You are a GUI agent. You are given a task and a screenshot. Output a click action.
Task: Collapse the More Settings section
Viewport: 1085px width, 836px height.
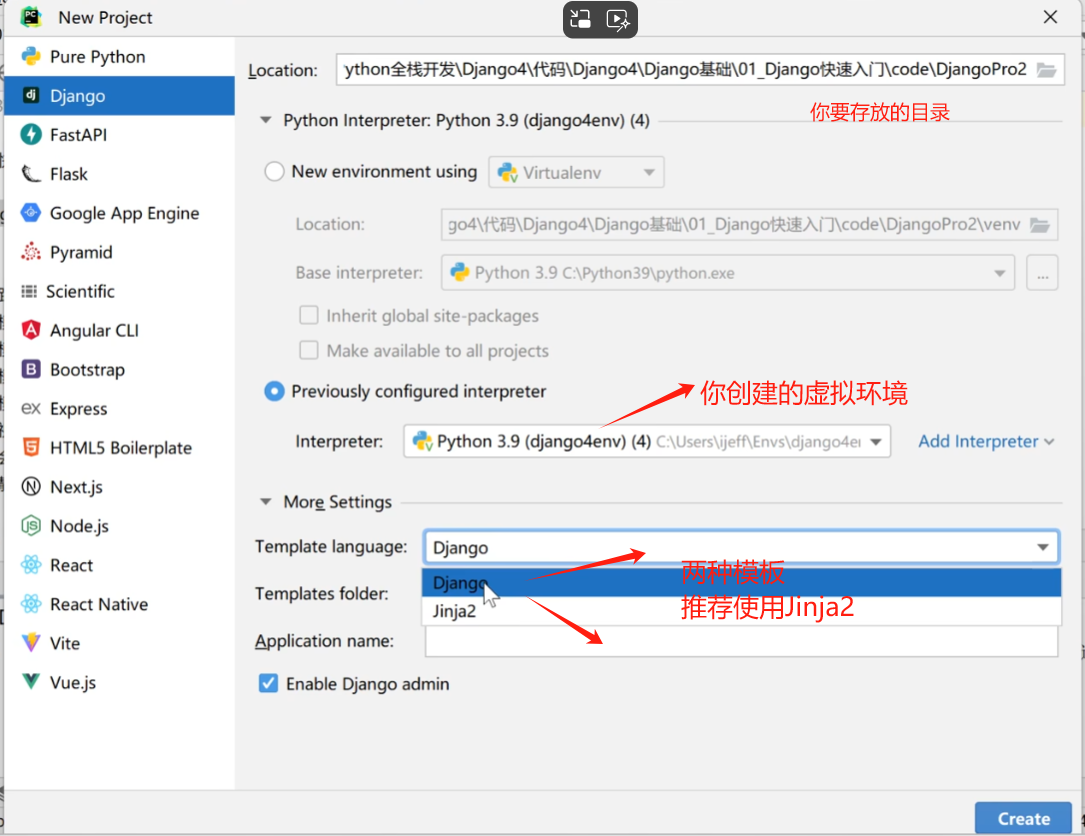(x=265, y=502)
